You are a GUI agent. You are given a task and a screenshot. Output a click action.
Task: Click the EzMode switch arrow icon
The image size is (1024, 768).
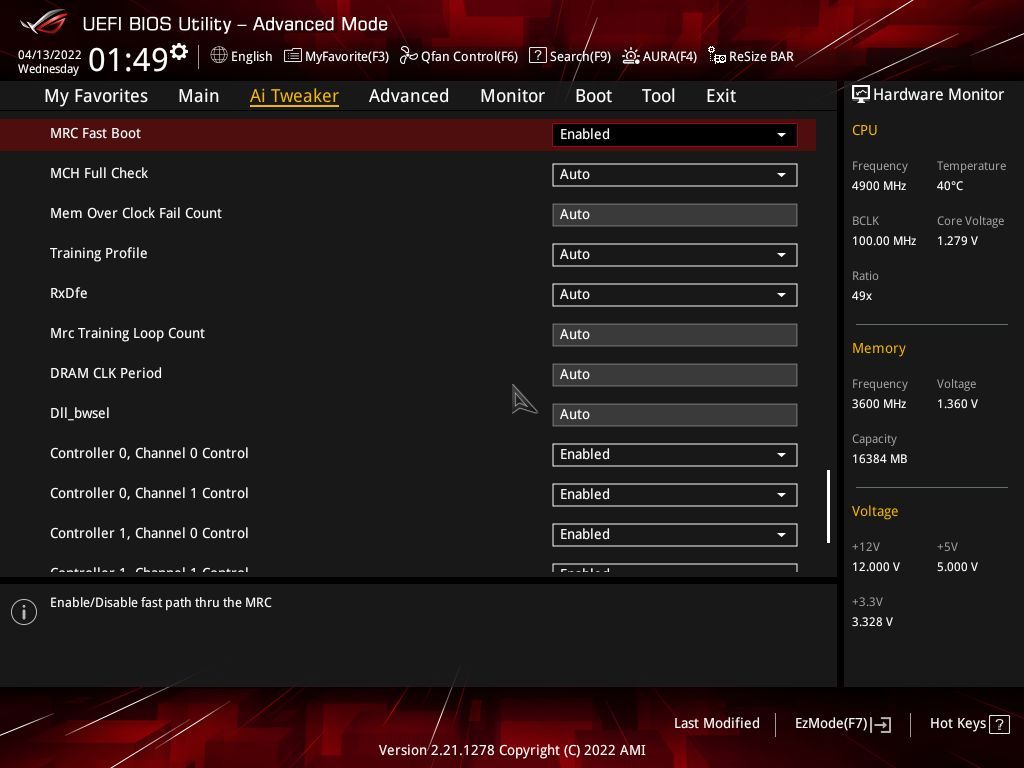pyautogui.click(x=881, y=724)
